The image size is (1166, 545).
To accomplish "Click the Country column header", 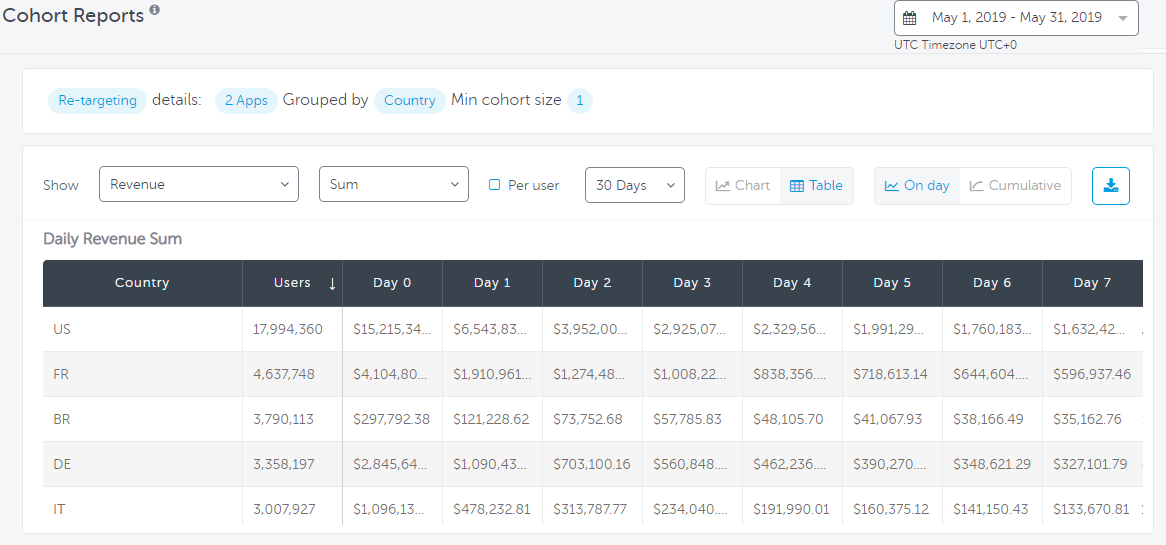I will [x=142, y=283].
